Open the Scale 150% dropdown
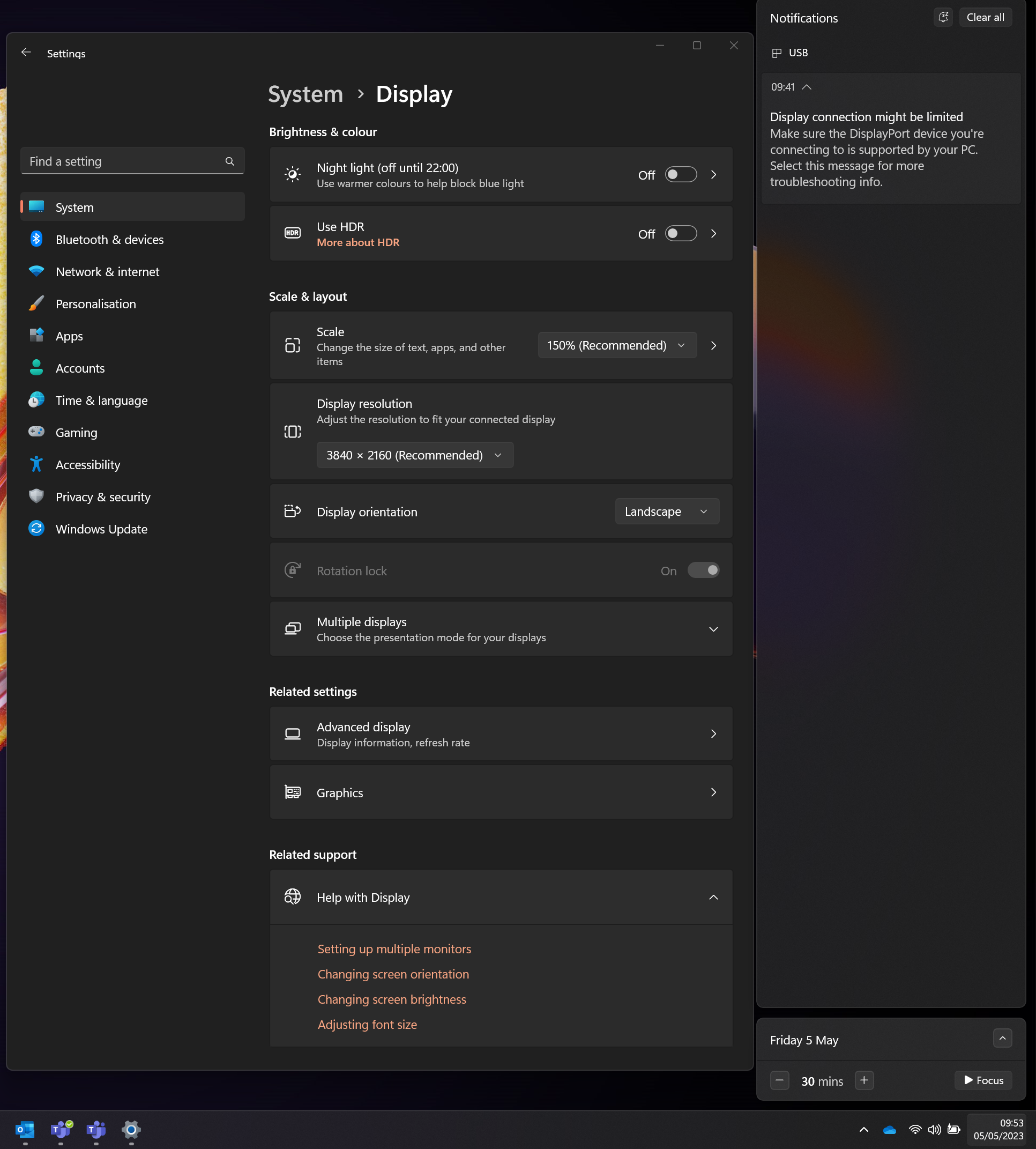1036x1149 pixels. pyautogui.click(x=616, y=346)
